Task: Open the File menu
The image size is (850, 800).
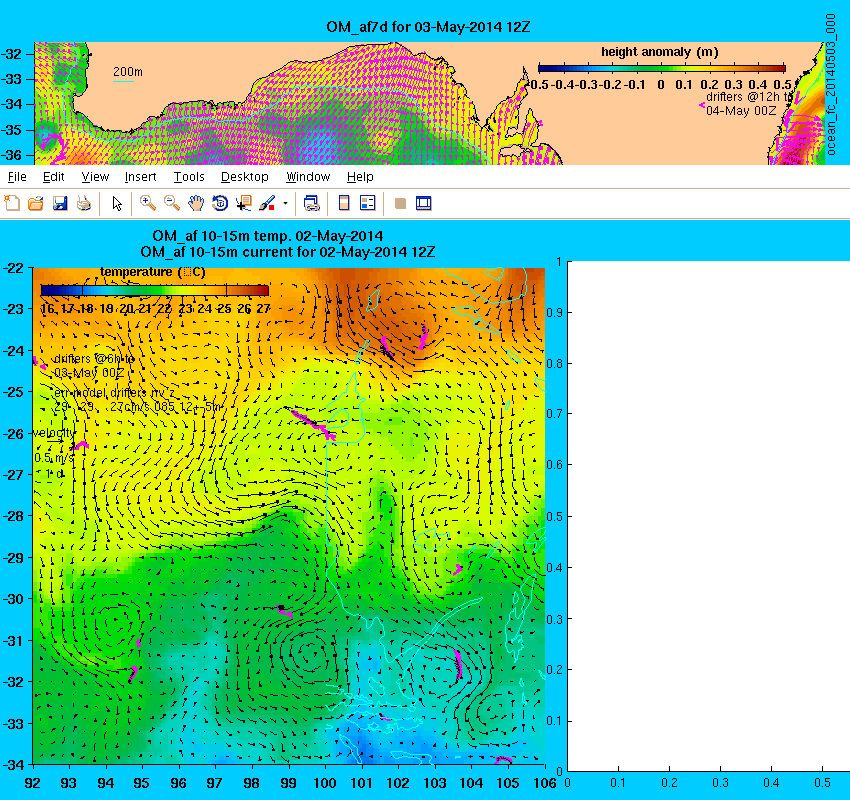Action: (x=17, y=177)
